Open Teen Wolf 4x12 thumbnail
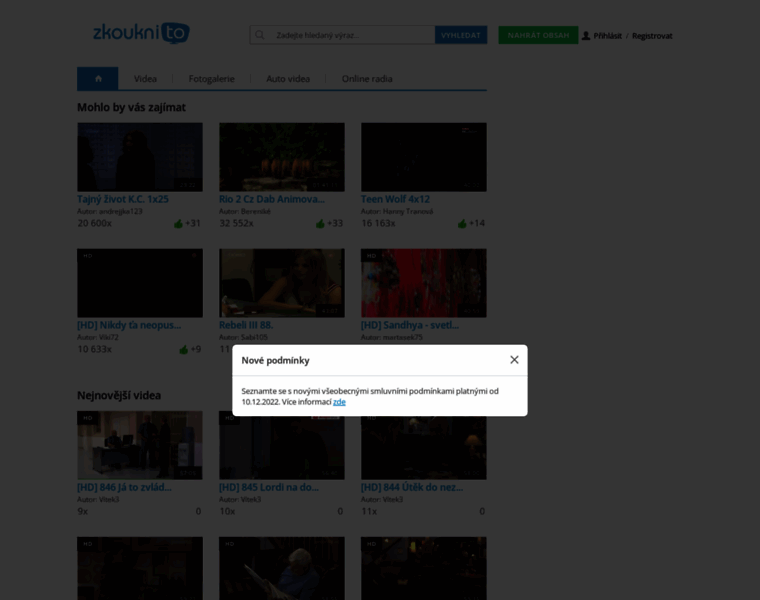 [x=424, y=157]
